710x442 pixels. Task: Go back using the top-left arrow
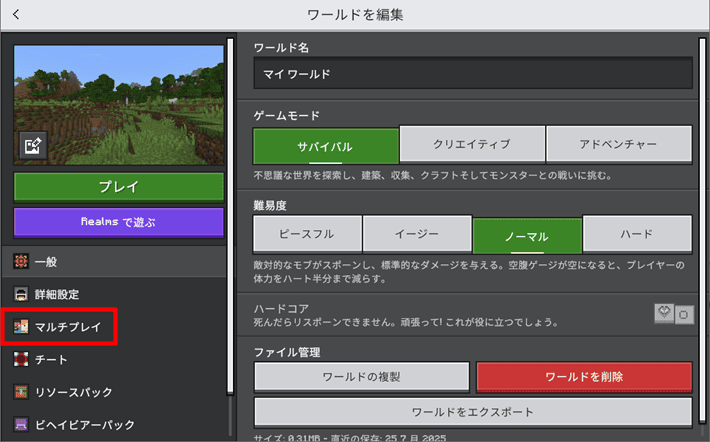16,14
